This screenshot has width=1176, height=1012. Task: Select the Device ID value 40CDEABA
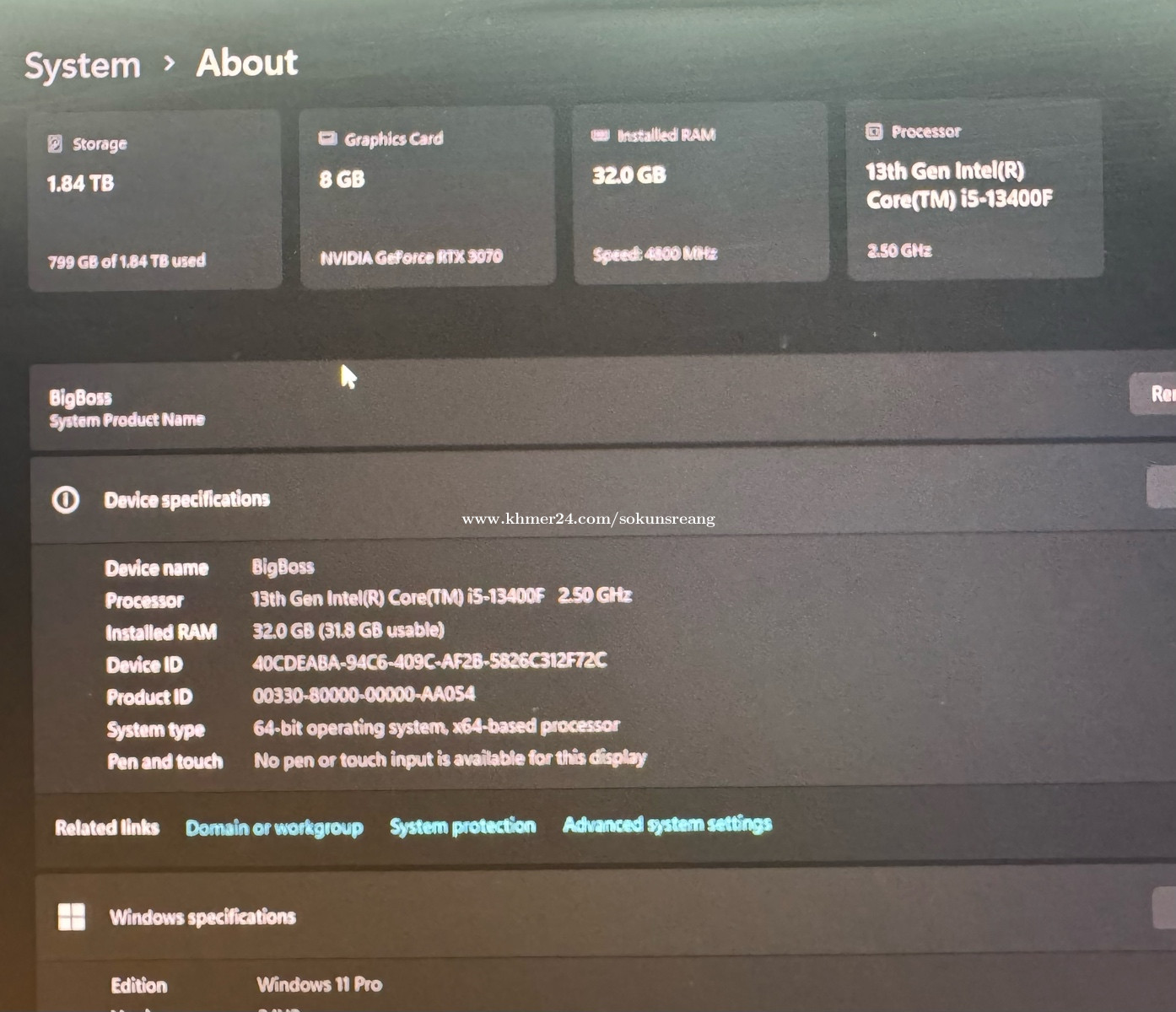(429, 661)
